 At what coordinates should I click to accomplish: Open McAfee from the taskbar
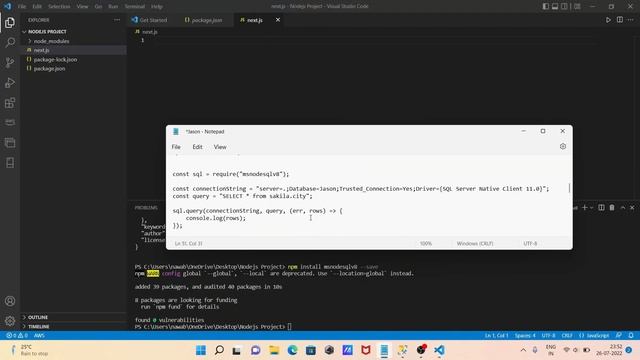coord(366,350)
